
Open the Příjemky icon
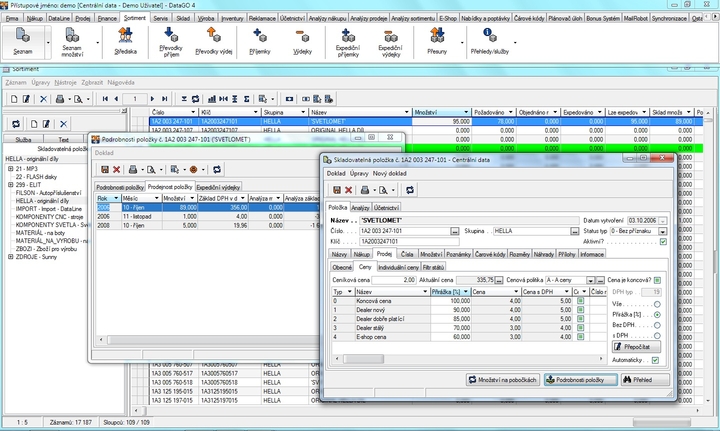coord(259,41)
